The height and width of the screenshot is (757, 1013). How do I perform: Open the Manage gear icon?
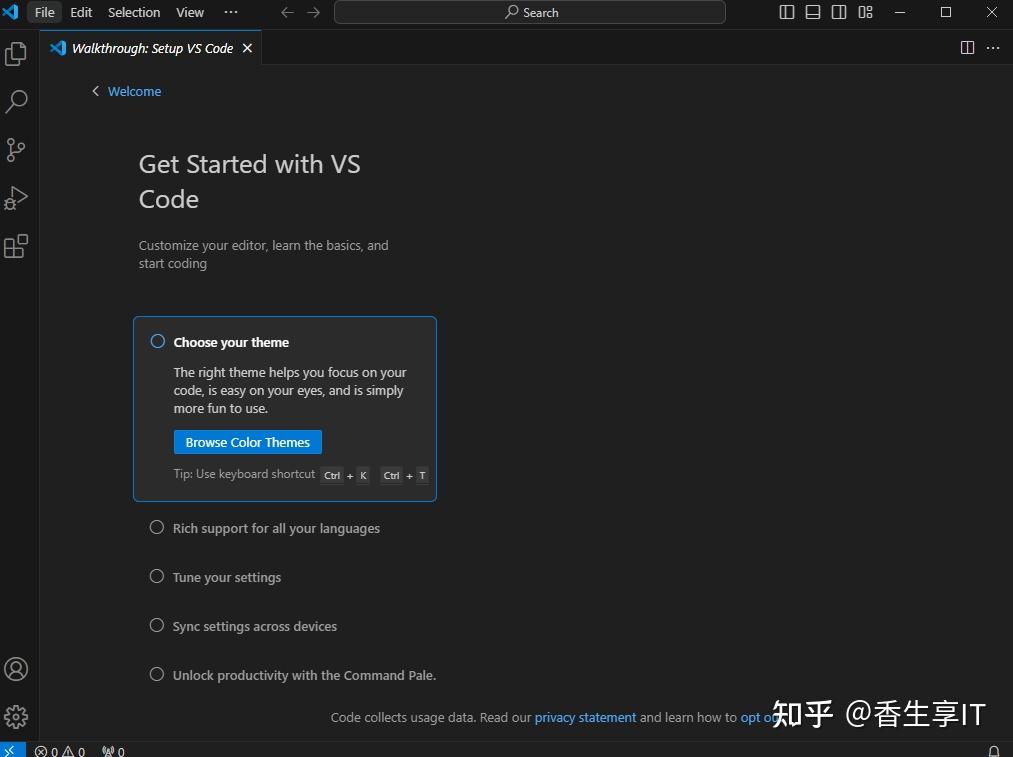[x=16, y=716]
